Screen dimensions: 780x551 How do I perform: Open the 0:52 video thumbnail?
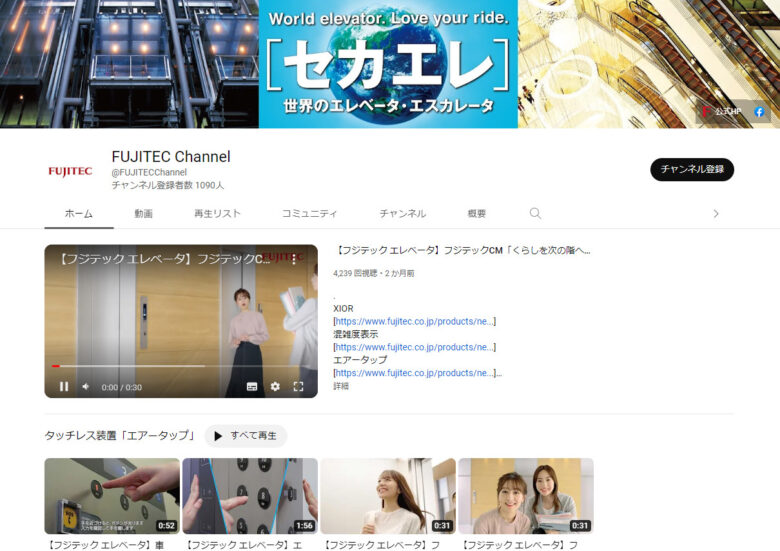click(x=112, y=496)
